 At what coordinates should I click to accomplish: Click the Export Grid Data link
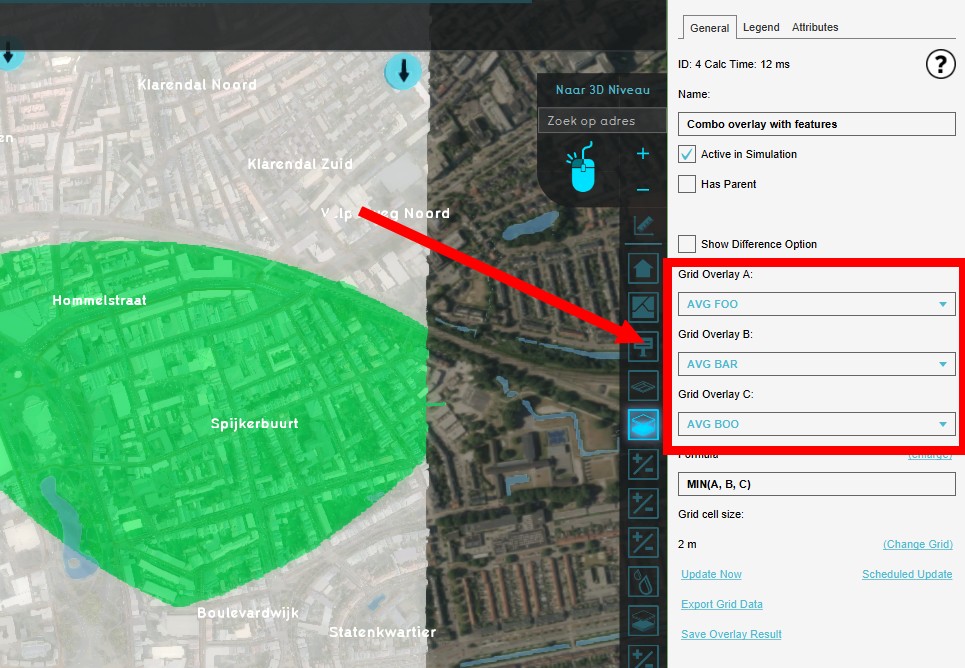[721, 604]
